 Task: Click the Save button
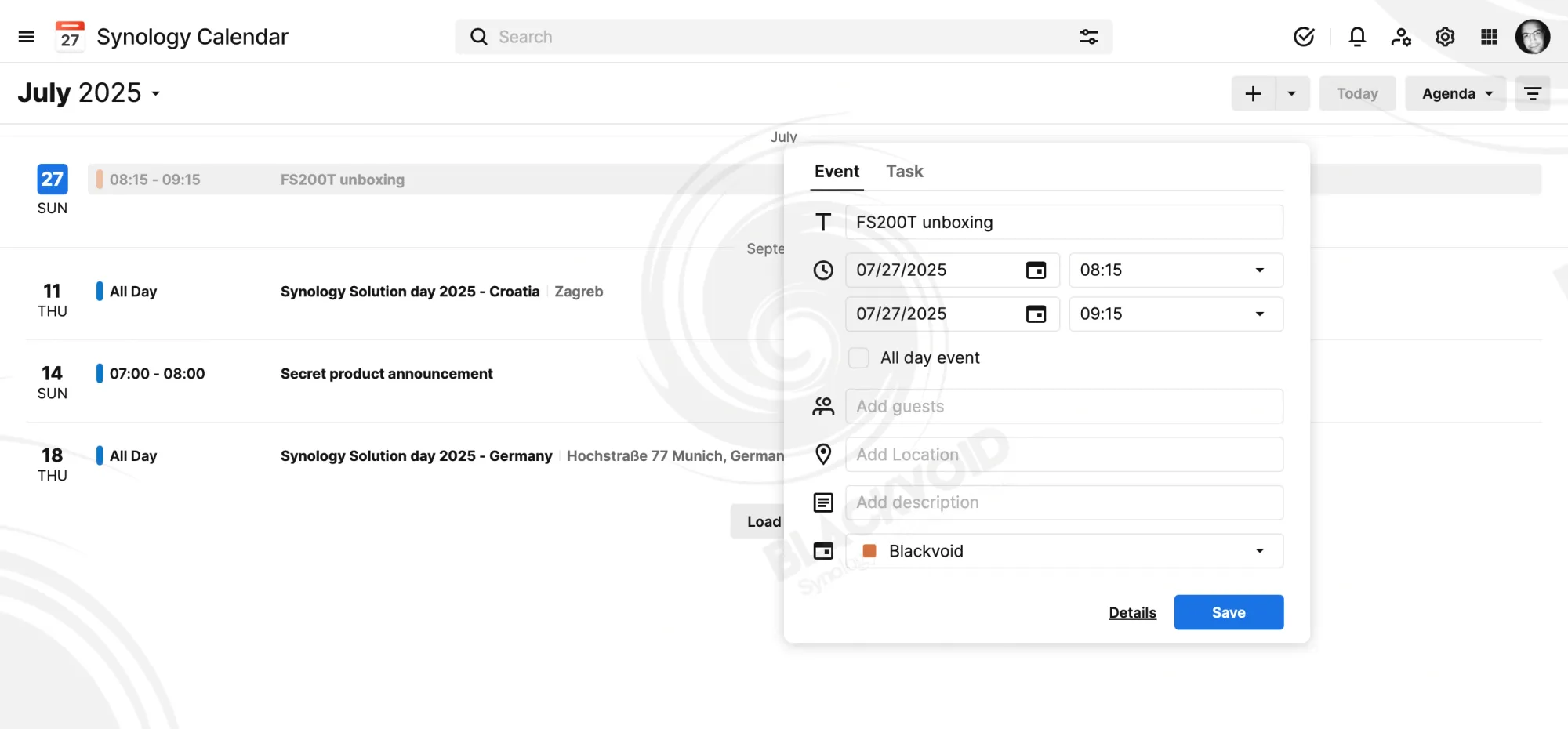click(x=1229, y=612)
